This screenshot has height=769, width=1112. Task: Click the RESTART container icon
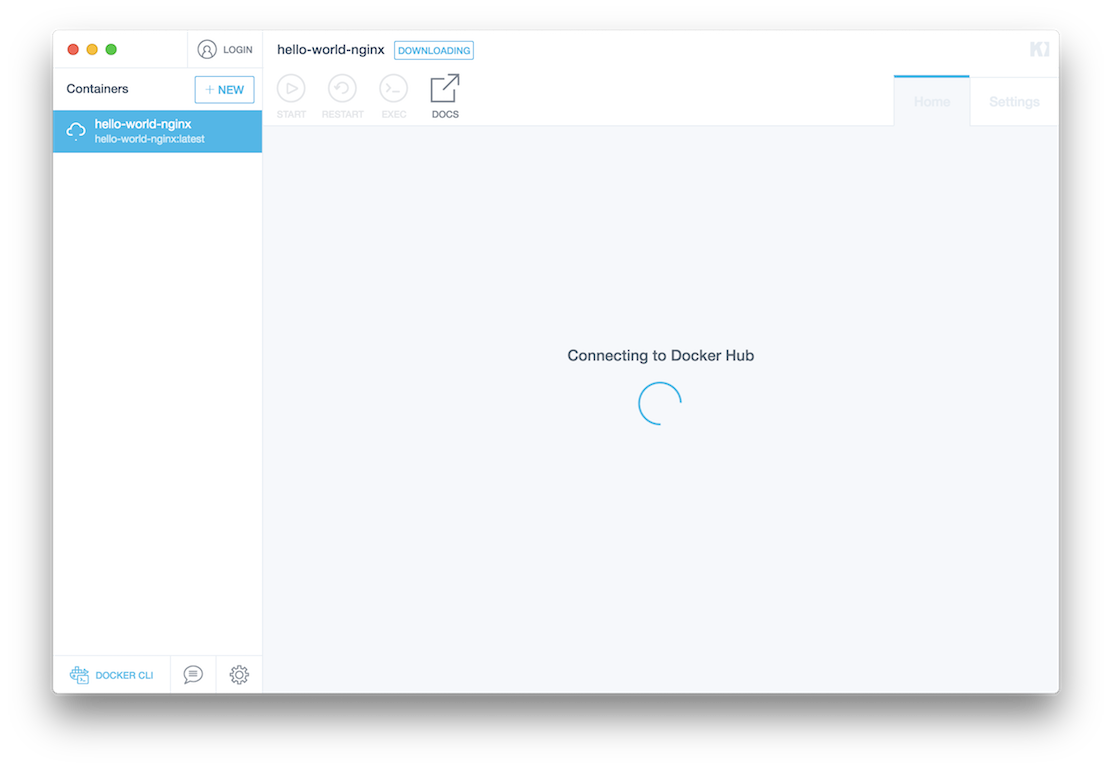tap(342, 89)
